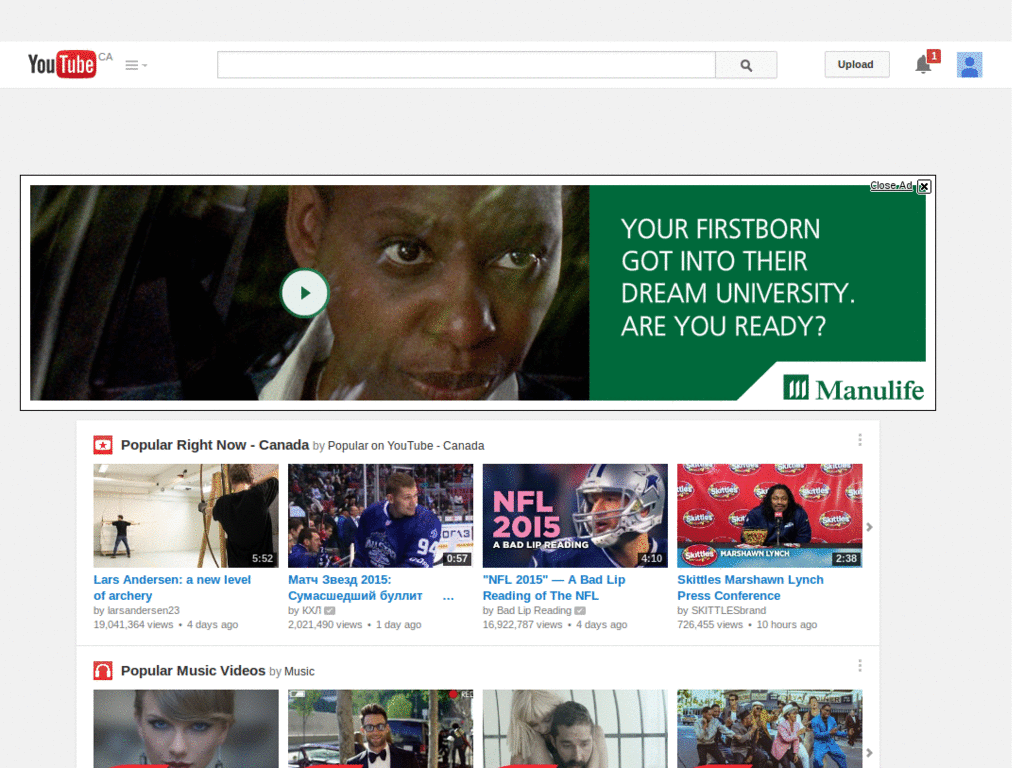Click the Manulife logo in ad
The image size is (1024, 768).
point(854,389)
